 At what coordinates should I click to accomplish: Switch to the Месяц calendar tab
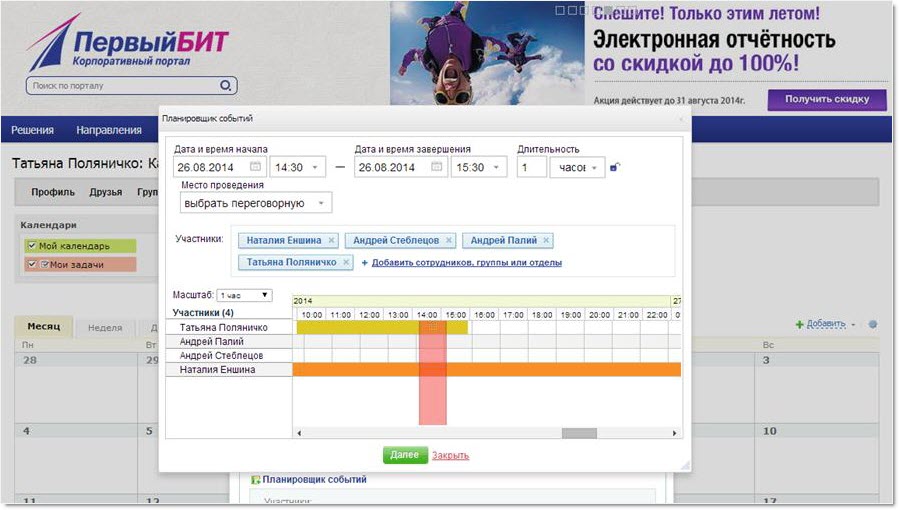tap(43, 327)
